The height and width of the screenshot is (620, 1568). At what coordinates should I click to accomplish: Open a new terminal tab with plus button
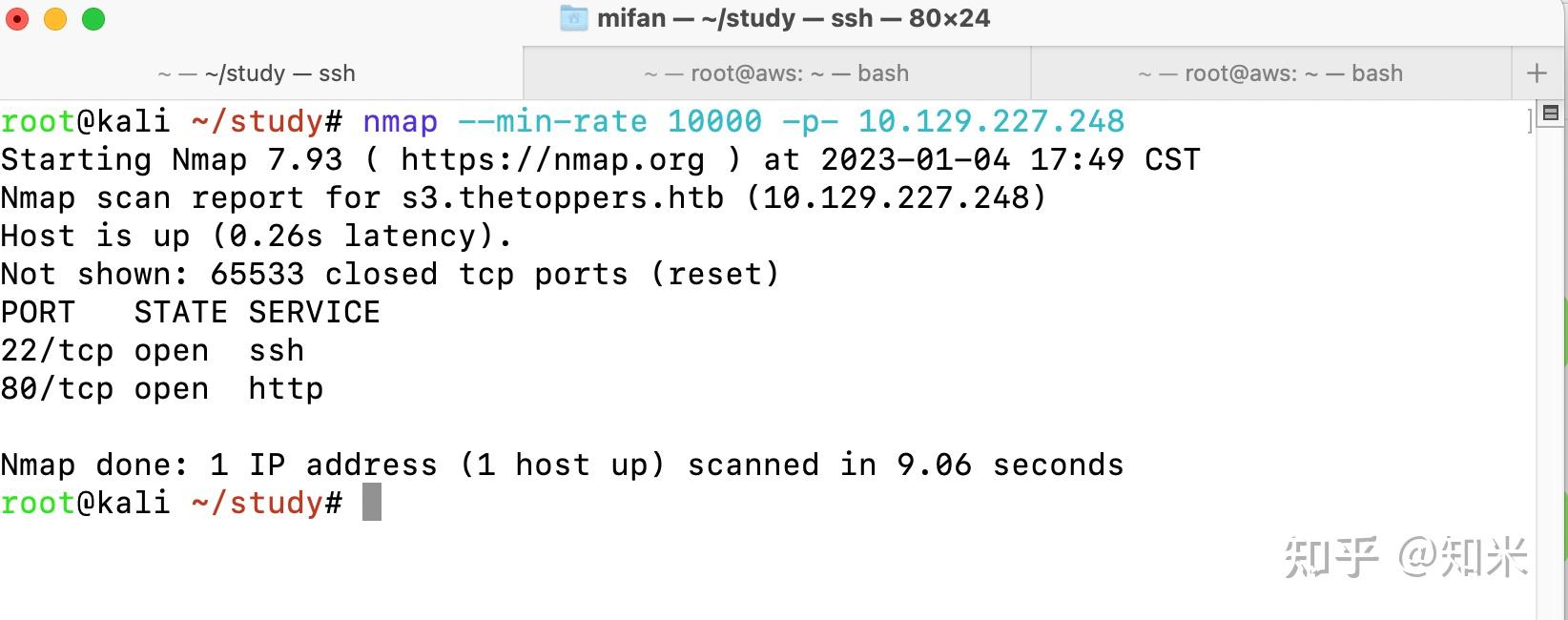tap(1537, 73)
